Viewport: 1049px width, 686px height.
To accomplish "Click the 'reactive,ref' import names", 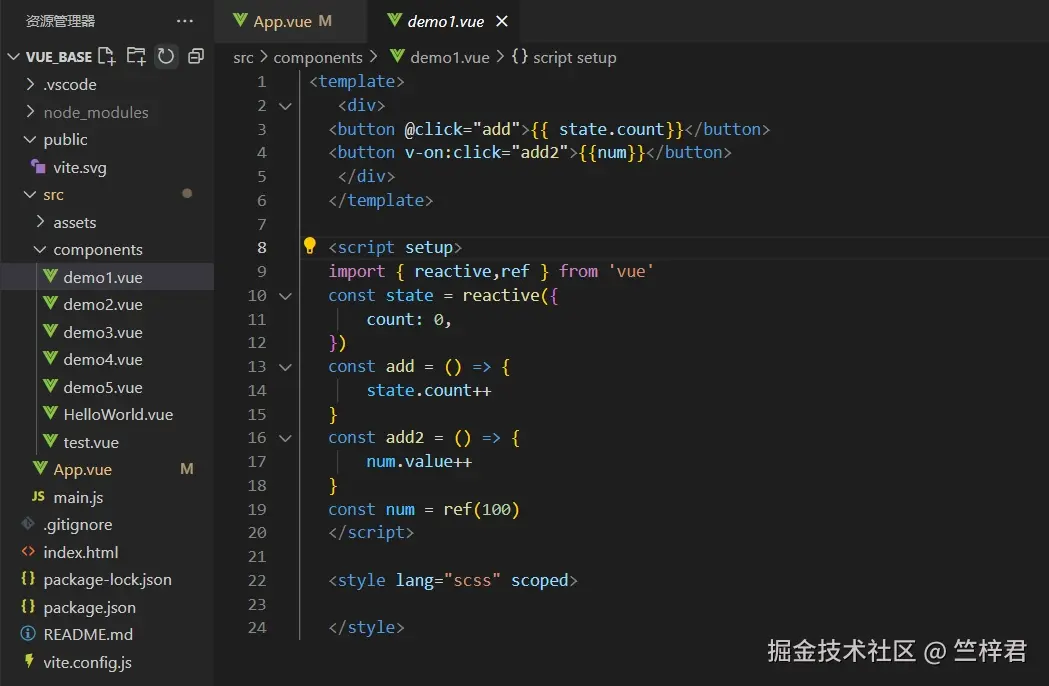I will point(472,271).
